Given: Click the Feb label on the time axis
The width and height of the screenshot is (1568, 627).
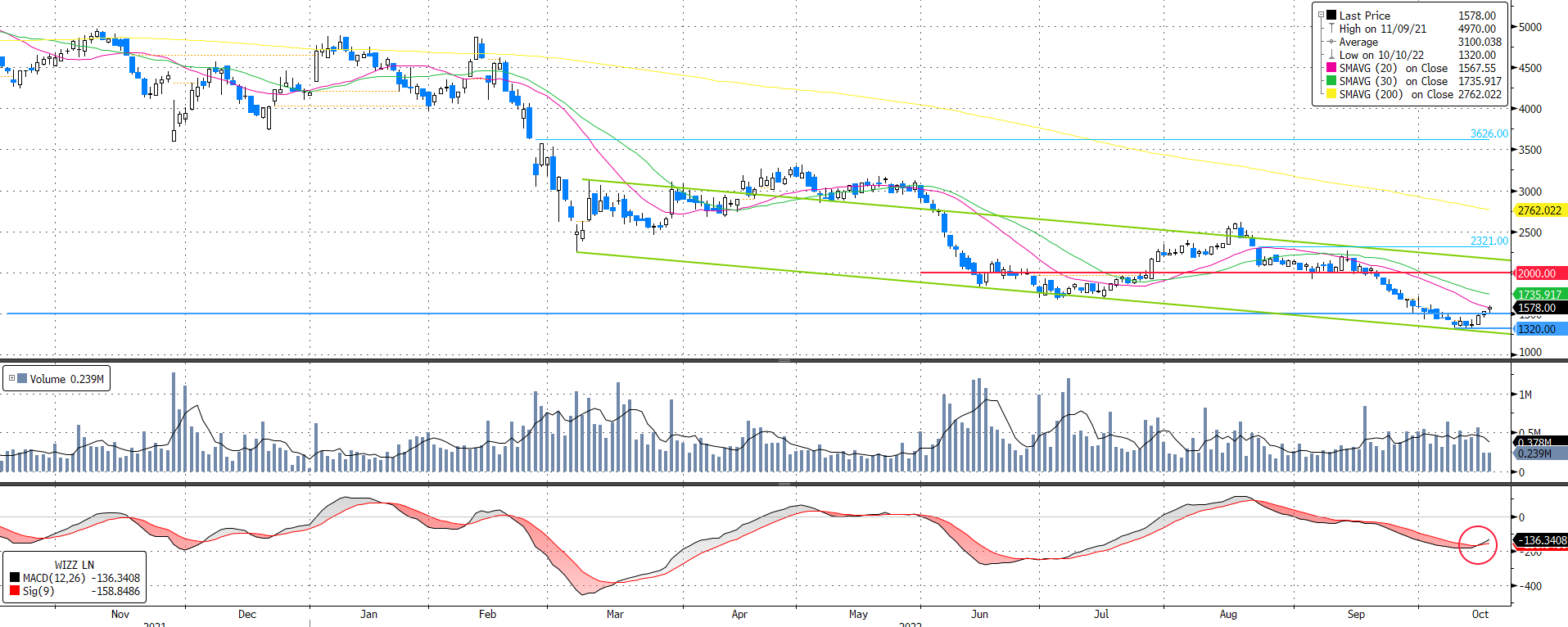Looking at the screenshot, I should tap(487, 614).
